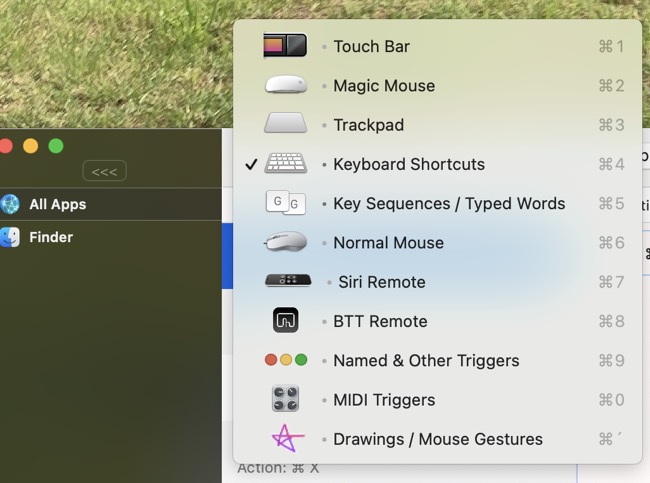Click the Finder face icon in sidebar
This screenshot has width=650, height=483.
(x=10, y=237)
